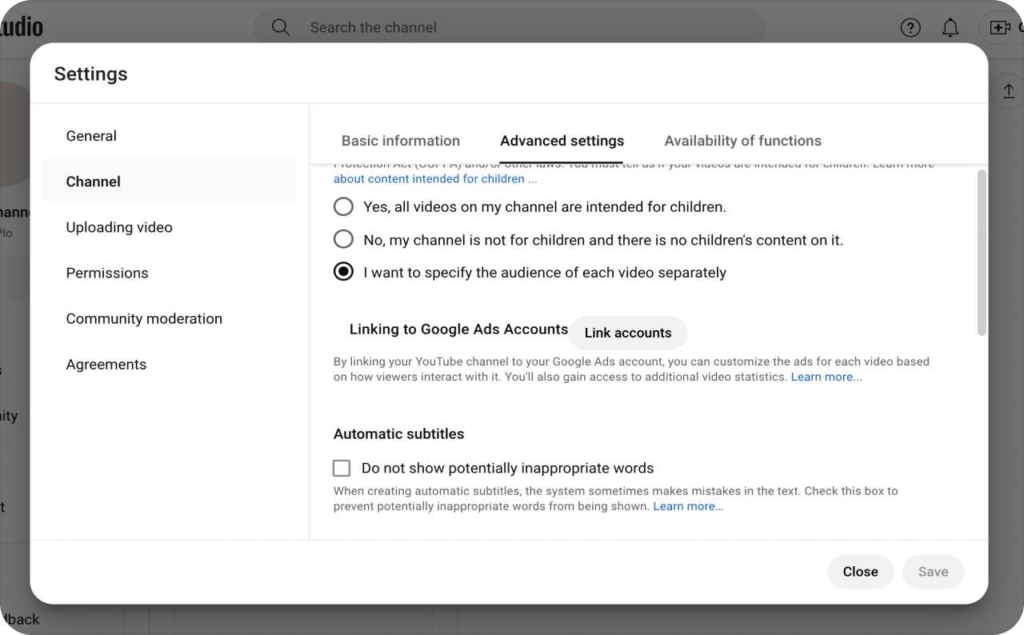Switch to the Basic information tab
The image size is (1024, 635).
pos(400,141)
